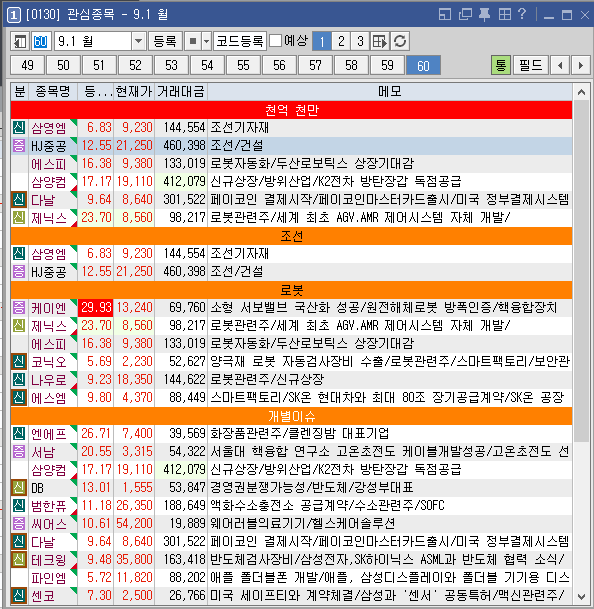The width and height of the screenshot is (594, 609).
Task: Click the 신 badge on 엔에프 row
Action: point(19,433)
